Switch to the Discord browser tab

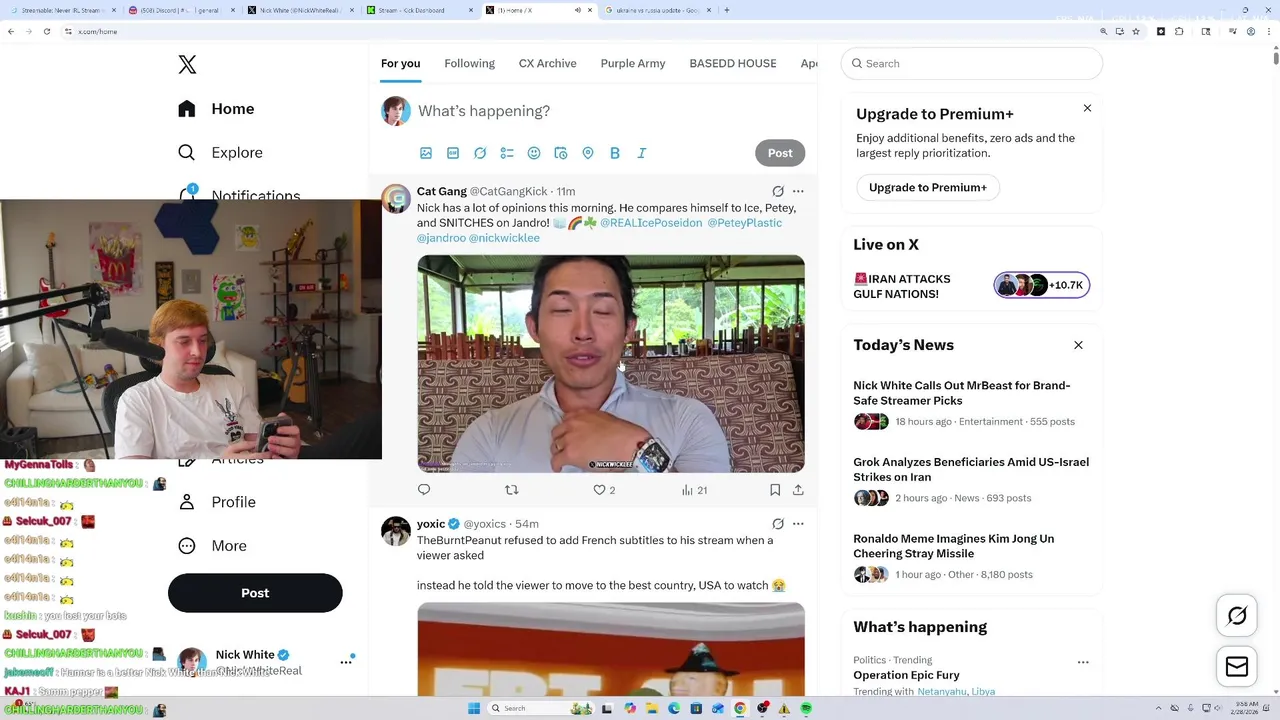click(180, 10)
